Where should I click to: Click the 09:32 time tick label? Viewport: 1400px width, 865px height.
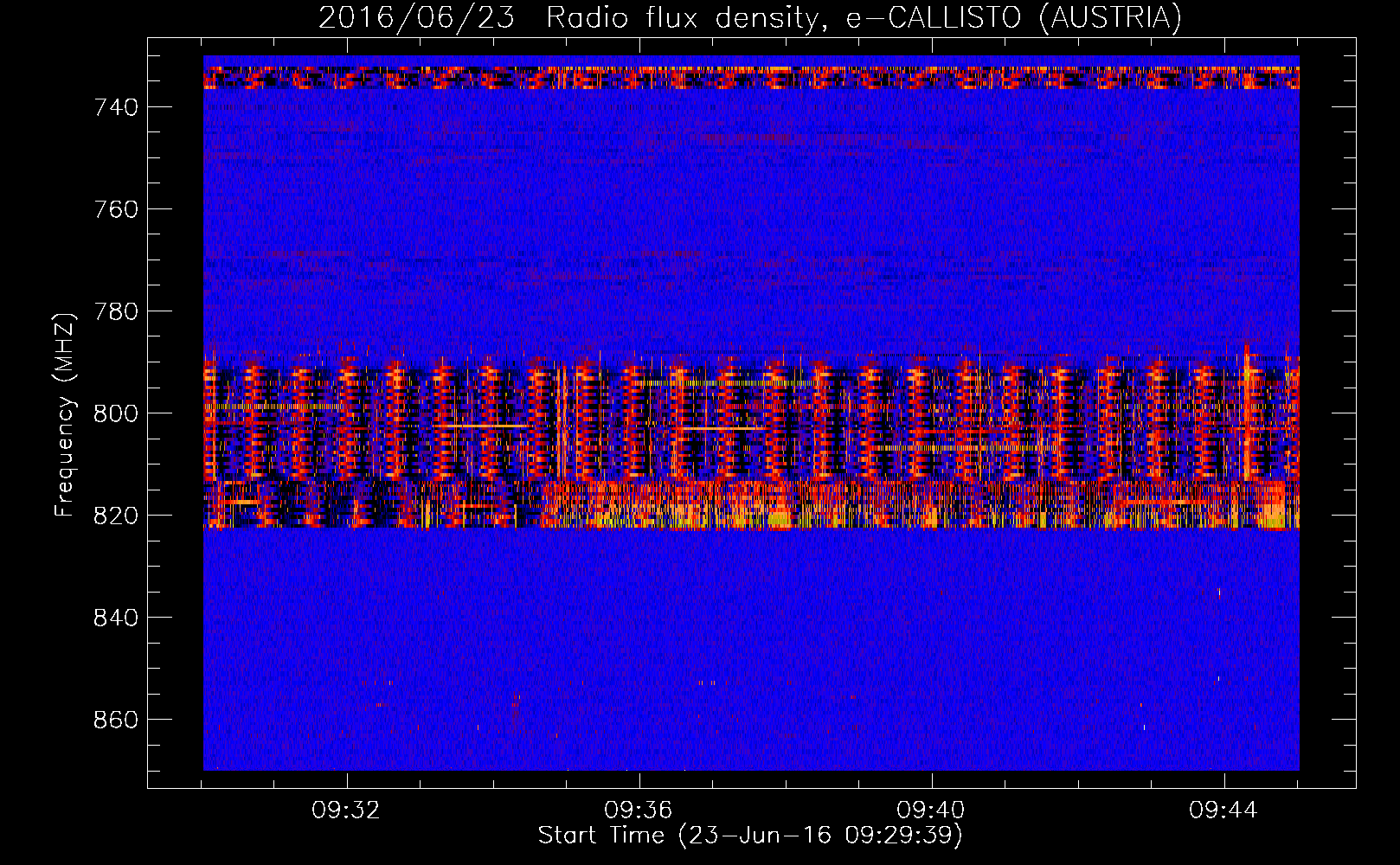coord(346,811)
